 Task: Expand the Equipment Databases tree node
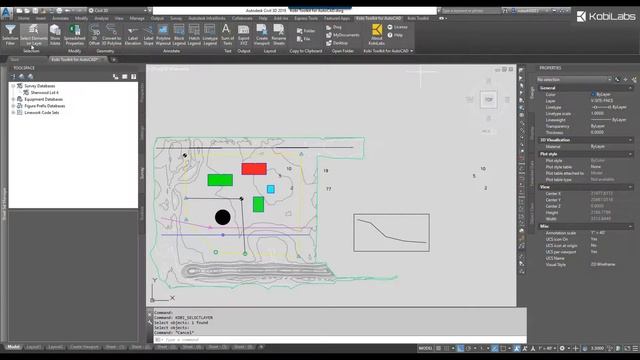tap(13, 99)
